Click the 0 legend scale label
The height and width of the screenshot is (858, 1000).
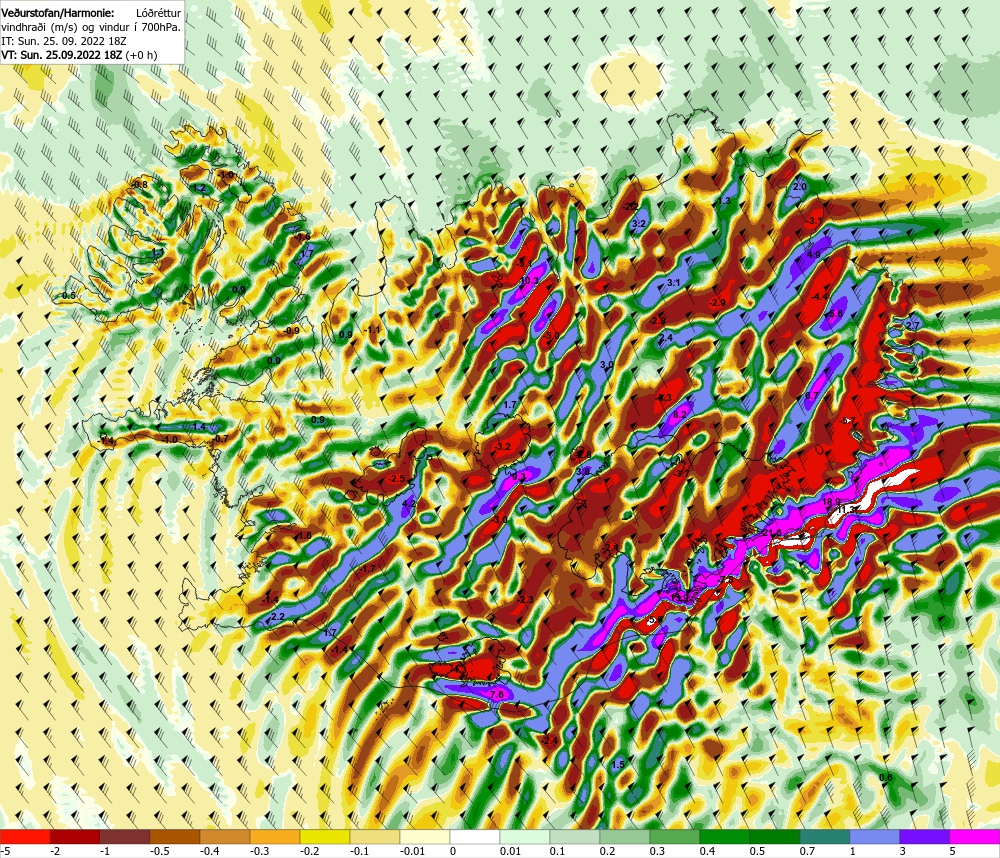[x=453, y=851]
